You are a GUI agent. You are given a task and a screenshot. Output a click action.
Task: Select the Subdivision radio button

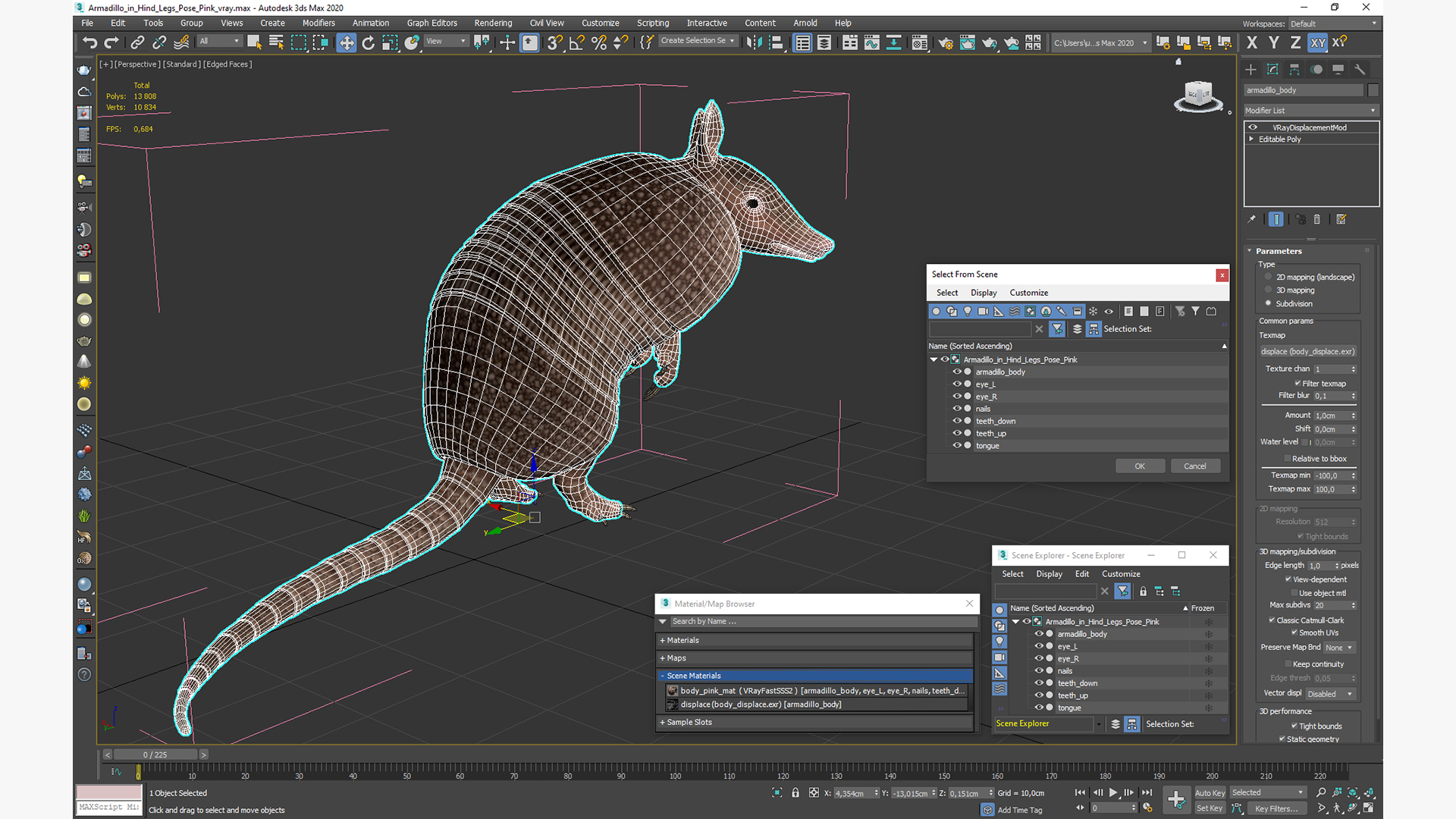point(1268,303)
